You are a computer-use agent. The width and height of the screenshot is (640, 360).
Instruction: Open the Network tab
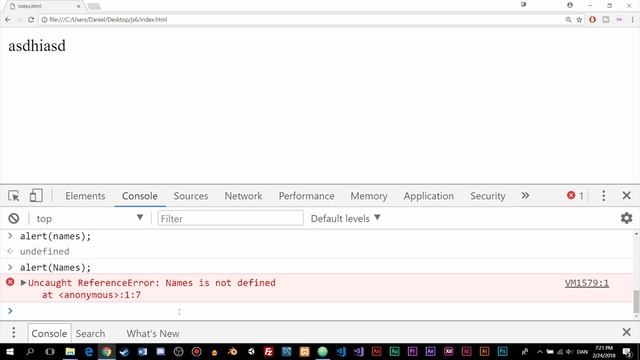click(243, 196)
